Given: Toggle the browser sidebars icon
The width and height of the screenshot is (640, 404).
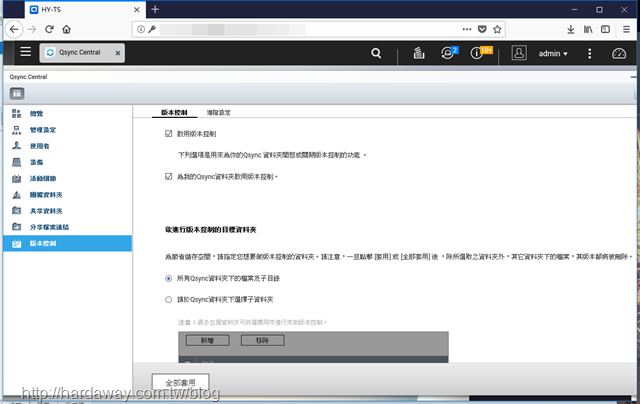Looking at the screenshot, I should pos(605,29).
